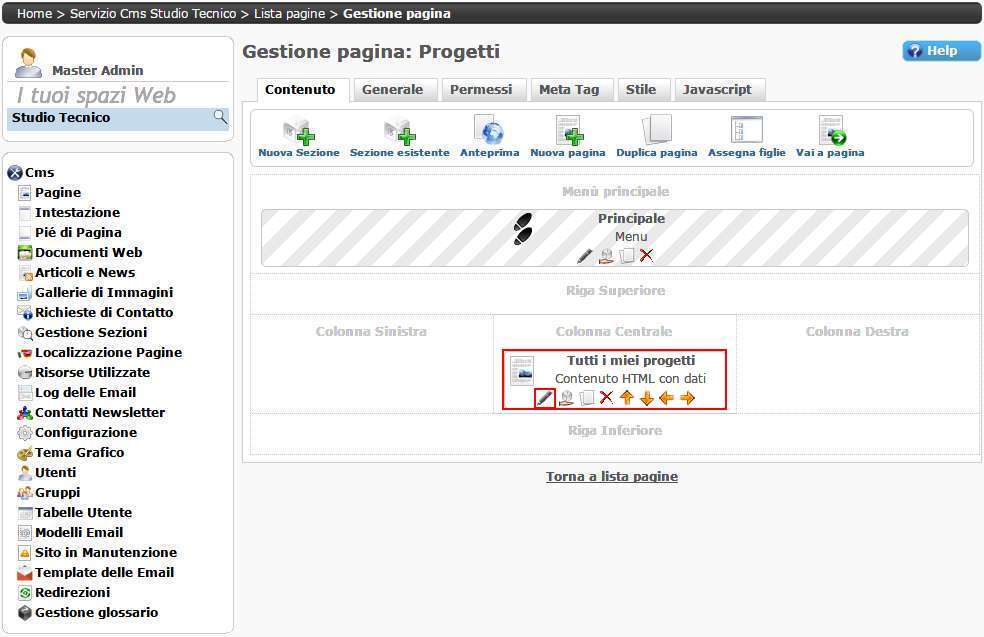Click the Assegna figlie icon
The image size is (984, 637).
(x=746, y=131)
